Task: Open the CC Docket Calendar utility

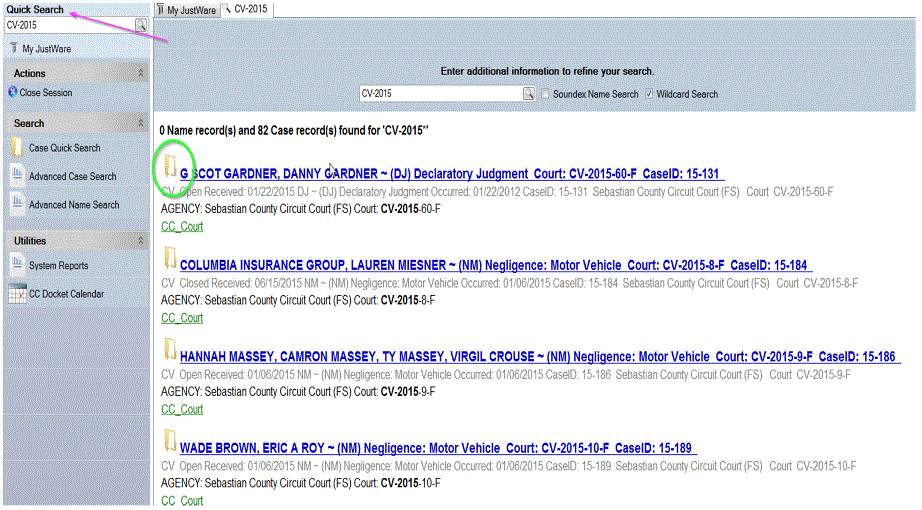Action: point(66,294)
